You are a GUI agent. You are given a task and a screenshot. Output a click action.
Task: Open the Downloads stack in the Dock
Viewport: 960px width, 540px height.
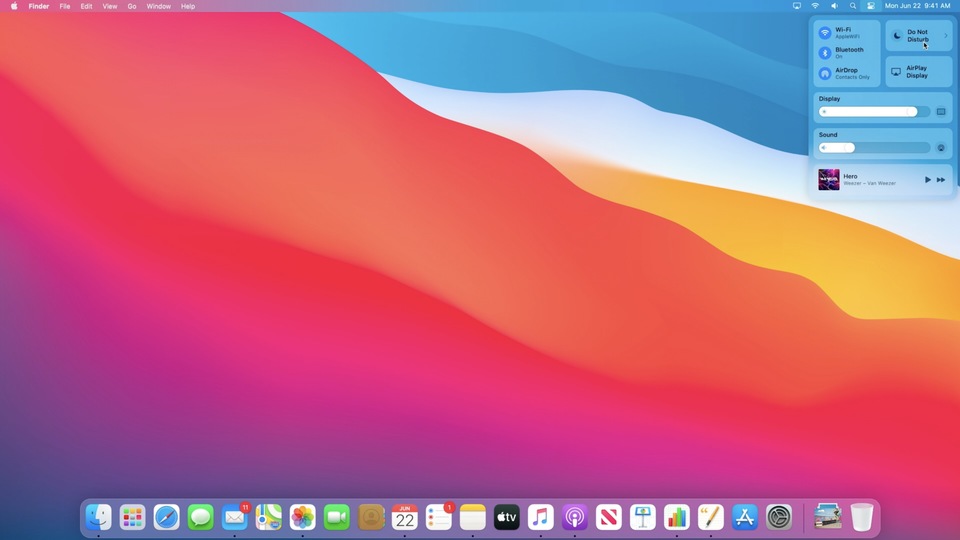point(828,517)
